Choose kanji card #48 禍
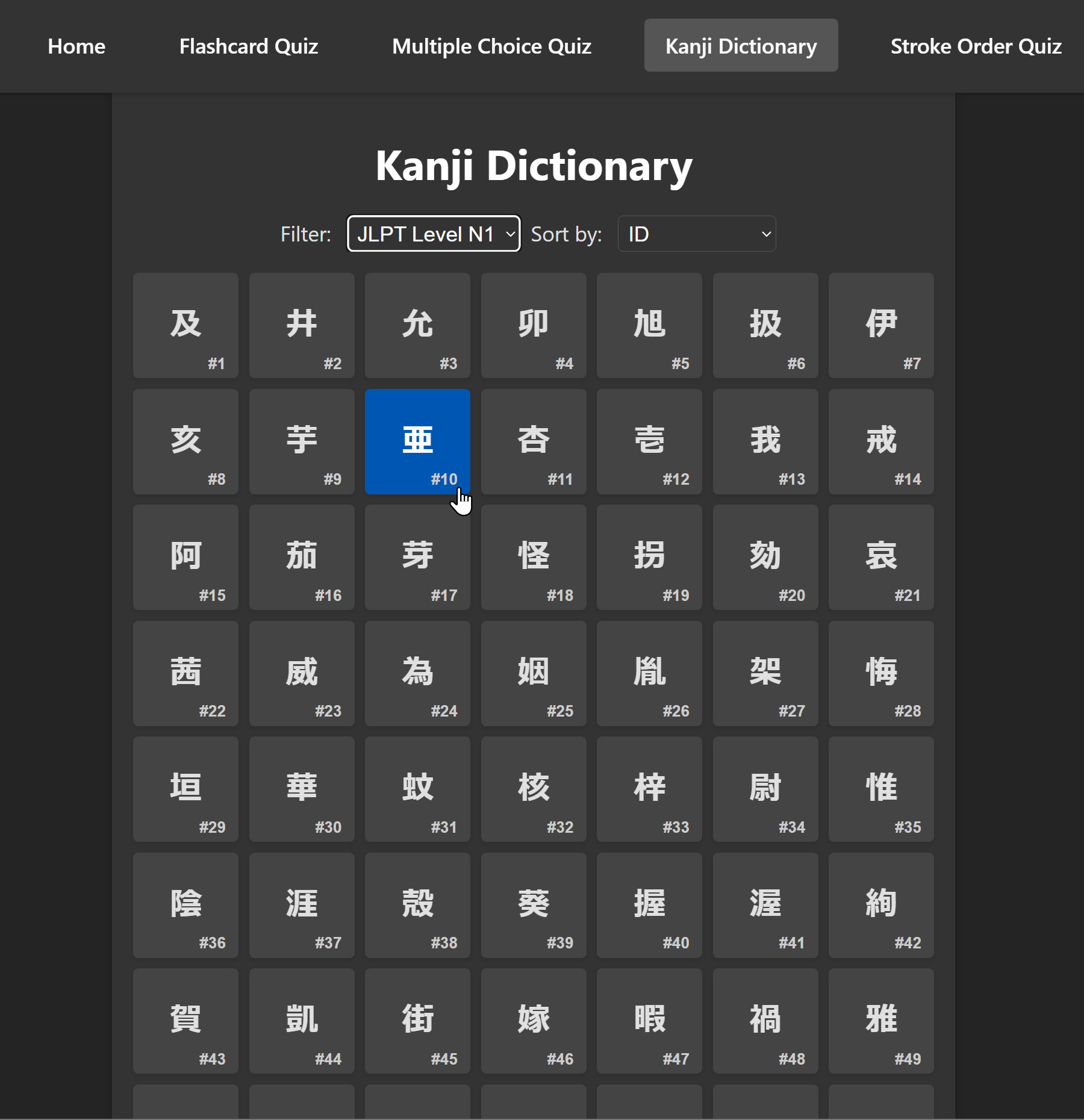 (x=765, y=1021)
